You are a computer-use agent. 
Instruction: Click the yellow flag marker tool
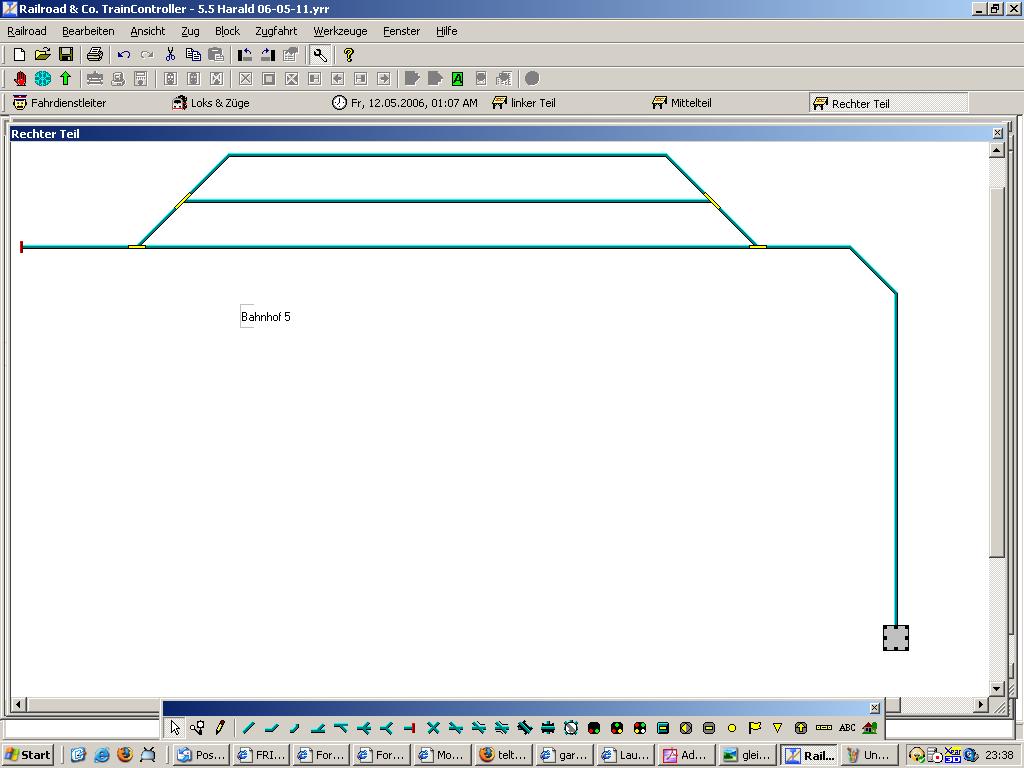755,728
